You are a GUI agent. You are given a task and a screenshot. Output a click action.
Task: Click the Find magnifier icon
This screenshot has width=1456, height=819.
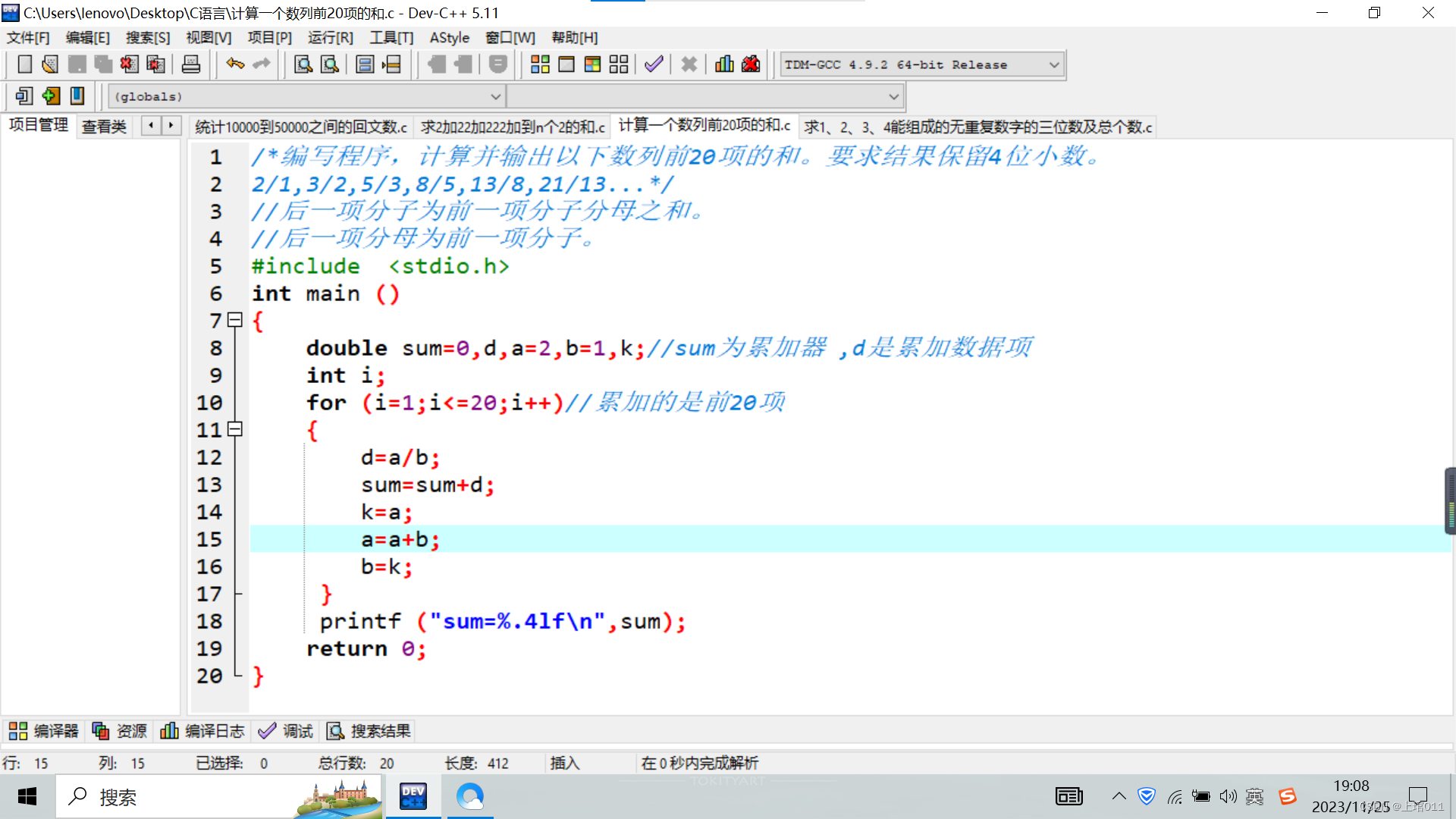tap(303, 64)
